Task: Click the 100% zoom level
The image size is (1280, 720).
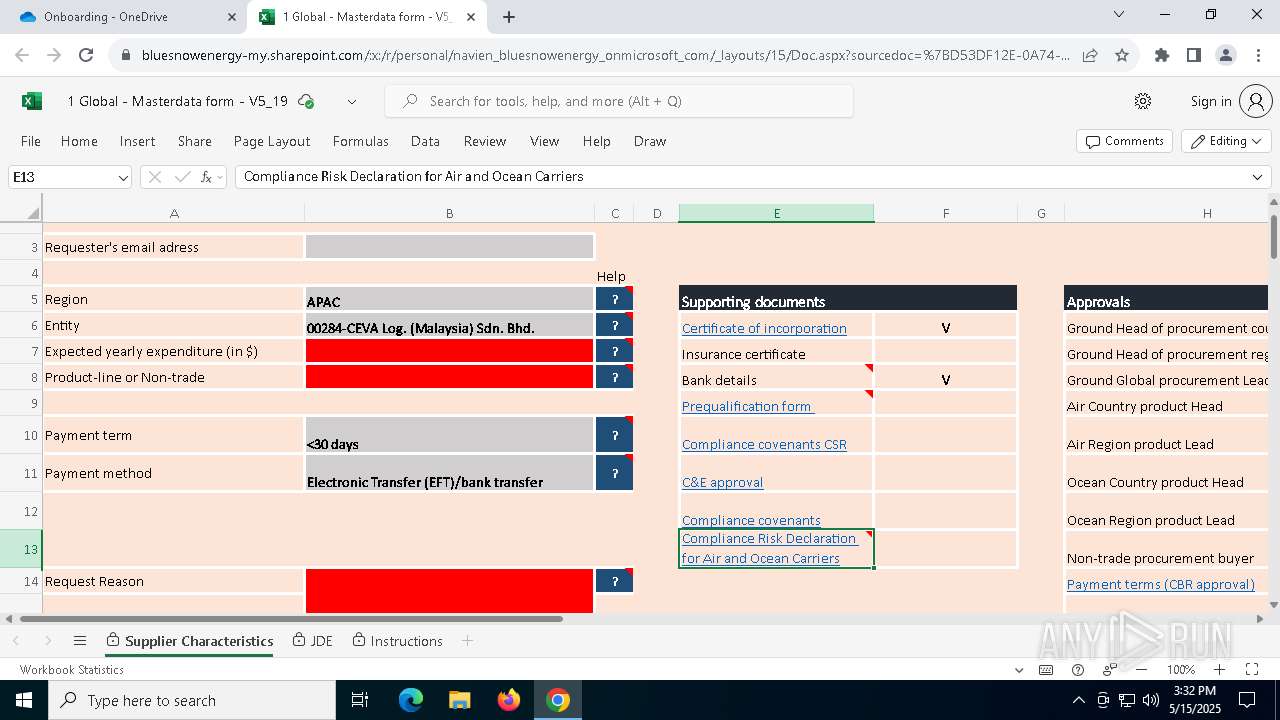Action: point(1181,670)
